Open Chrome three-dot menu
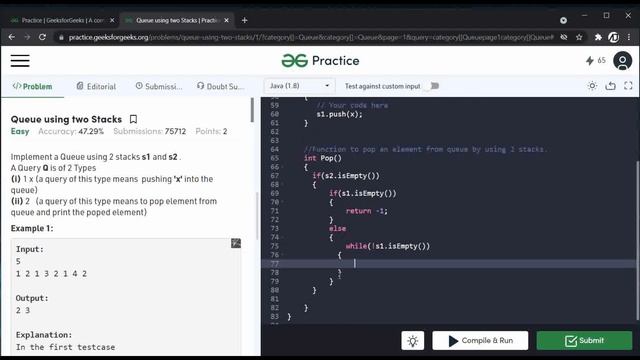Screen dimensions: 640x360 point(629,37)
